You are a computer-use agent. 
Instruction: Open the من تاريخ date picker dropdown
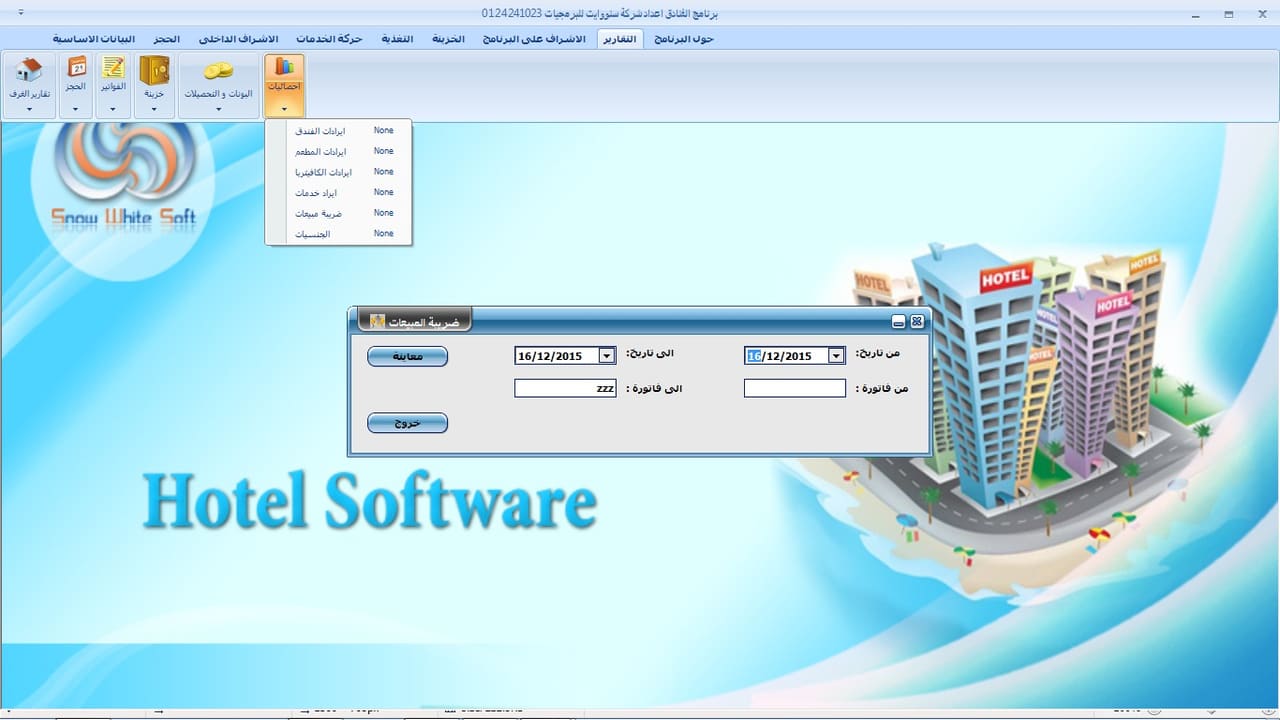coord(836,356)
